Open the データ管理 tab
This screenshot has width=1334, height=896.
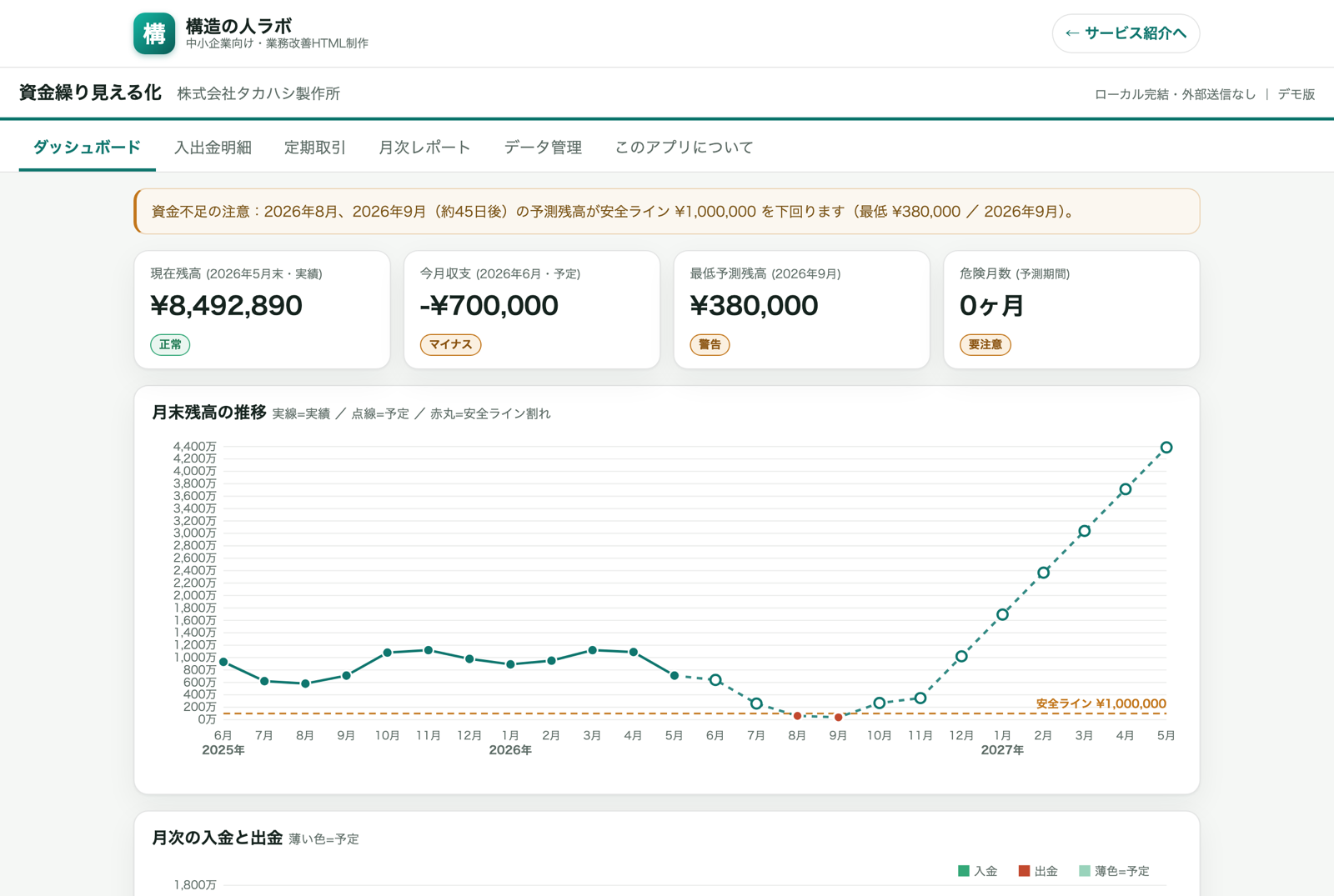[543, 148]
